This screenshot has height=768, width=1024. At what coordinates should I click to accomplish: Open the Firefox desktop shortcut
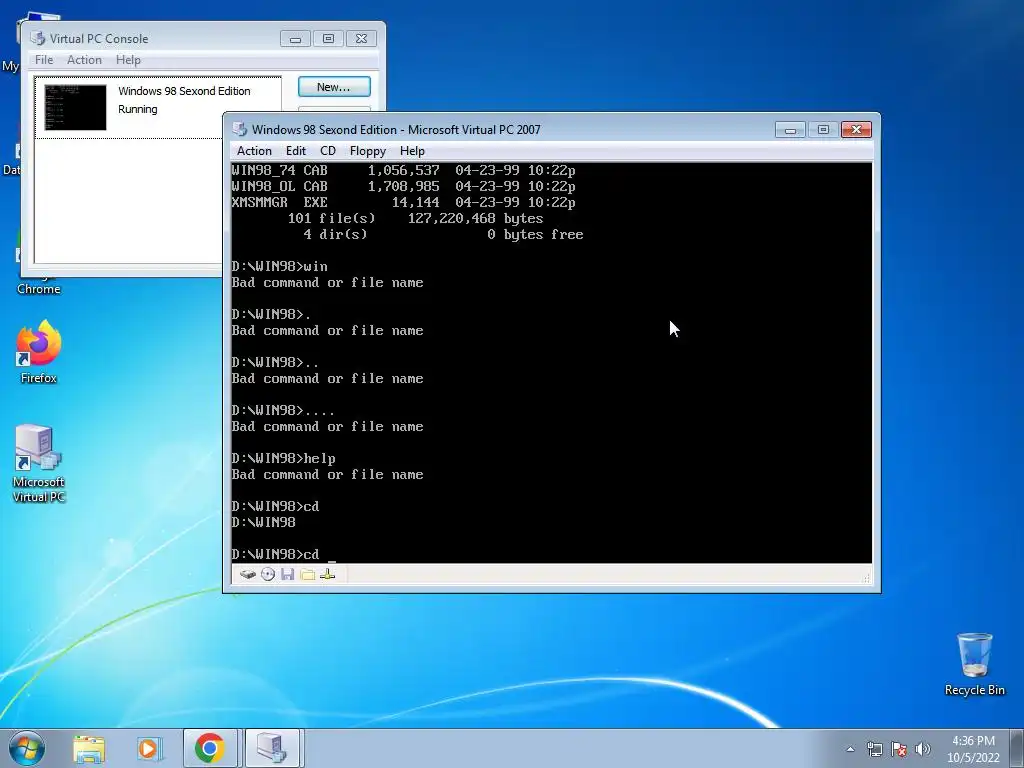39,352
